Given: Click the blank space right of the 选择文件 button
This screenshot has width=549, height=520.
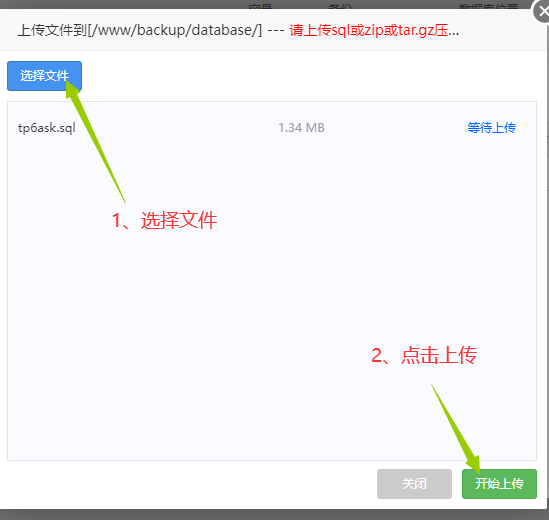Looking at the screenshot, I should pyautogui.click(x=308, y=76).
